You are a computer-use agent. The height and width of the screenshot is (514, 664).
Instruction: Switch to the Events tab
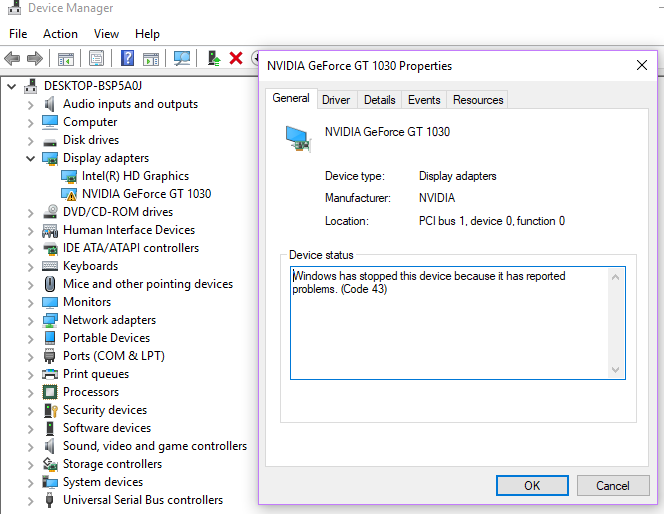tap(424, 100)
